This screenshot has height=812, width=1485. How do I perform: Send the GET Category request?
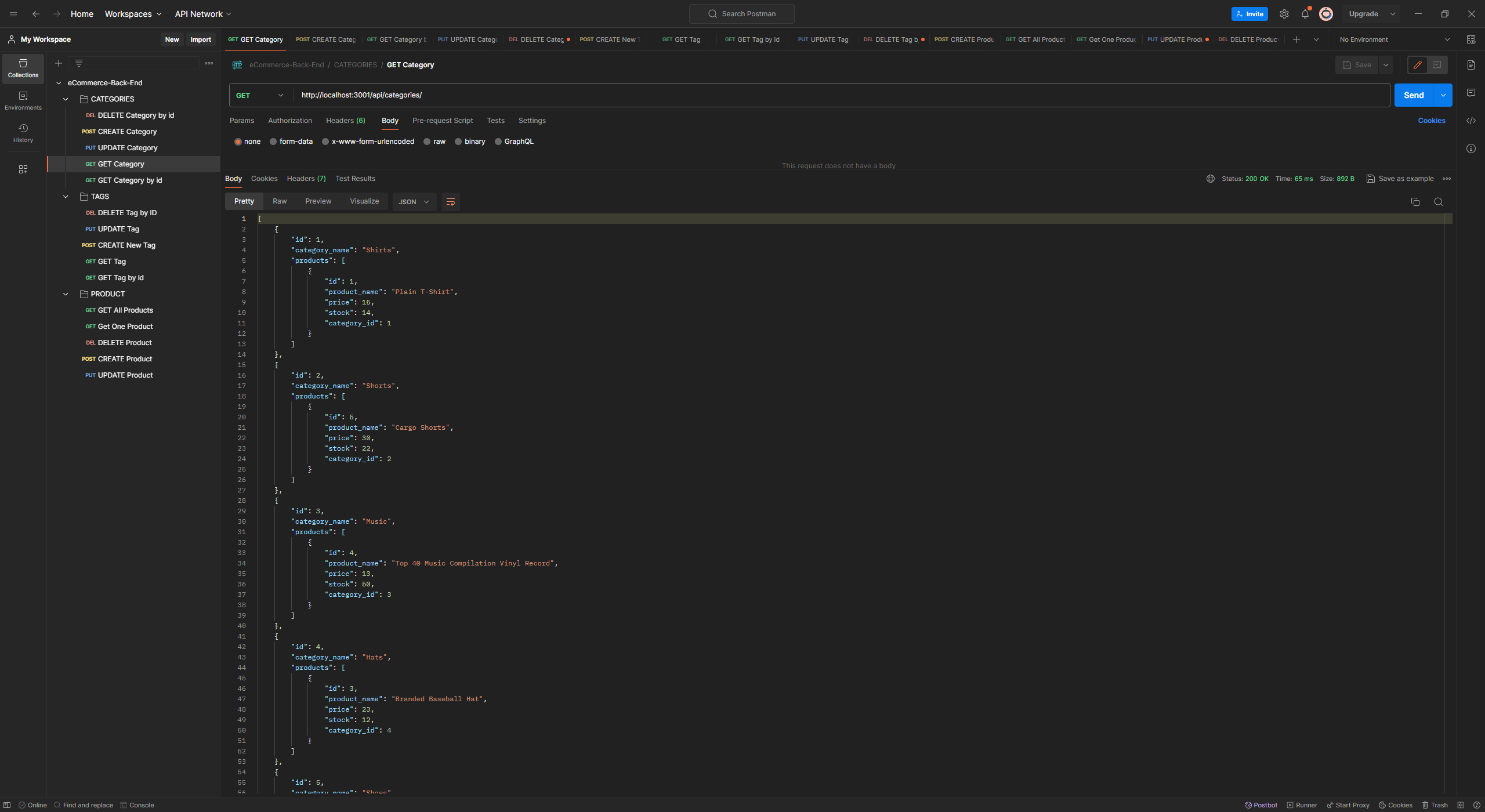click(x=1414, y=95)
